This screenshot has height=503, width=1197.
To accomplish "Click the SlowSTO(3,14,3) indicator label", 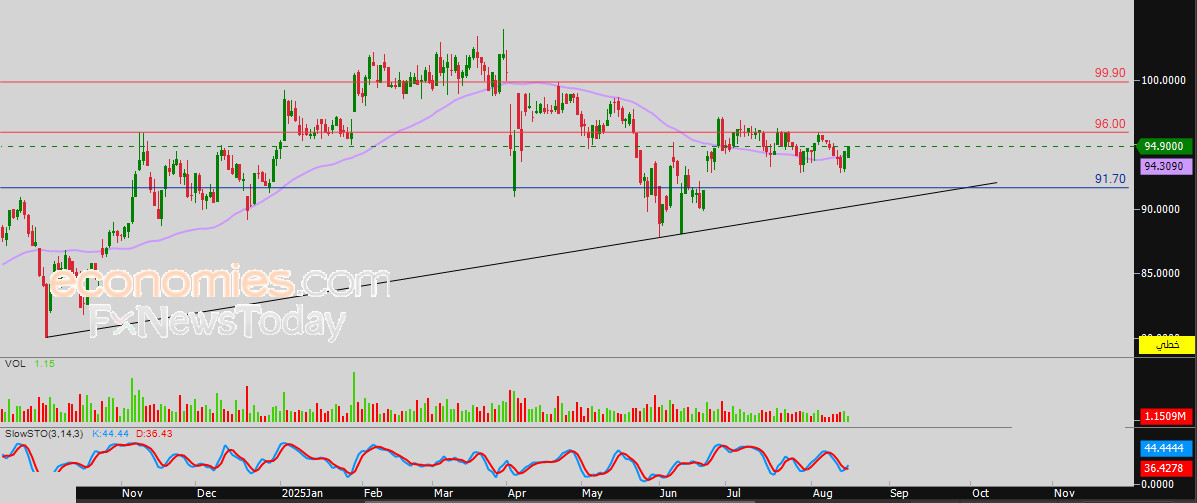I will tap(44, 433).
